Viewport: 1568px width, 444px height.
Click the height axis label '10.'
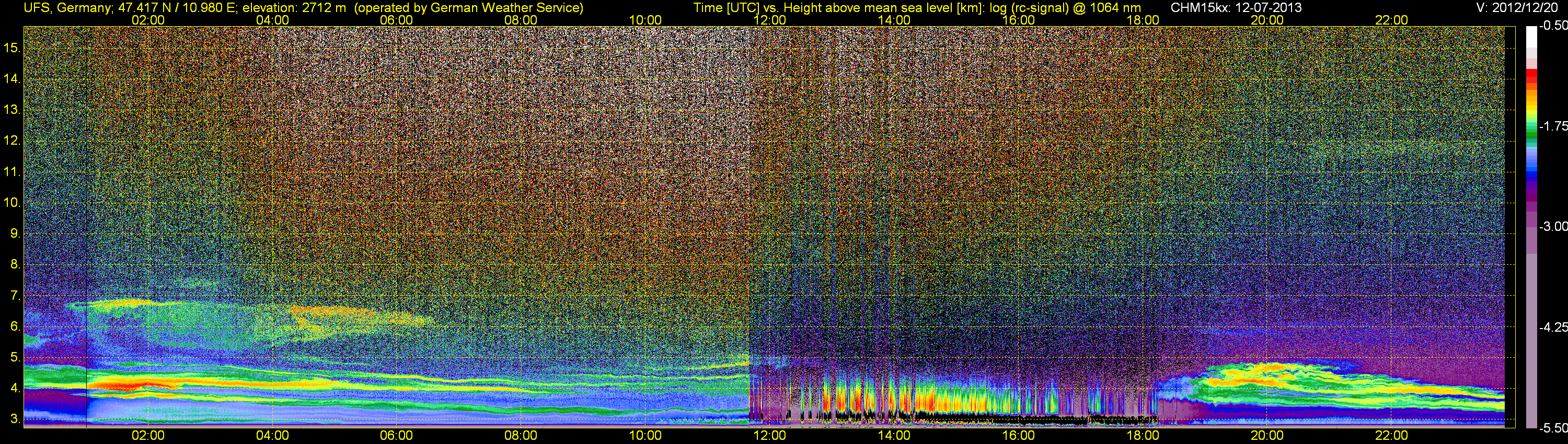(12, 203)
